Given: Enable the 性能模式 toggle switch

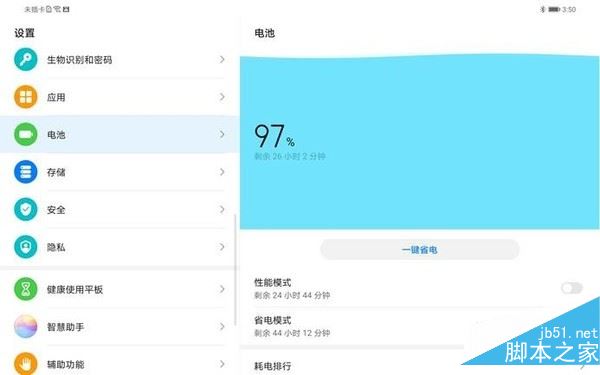Looking at the screenshot, I should [572, 288].
